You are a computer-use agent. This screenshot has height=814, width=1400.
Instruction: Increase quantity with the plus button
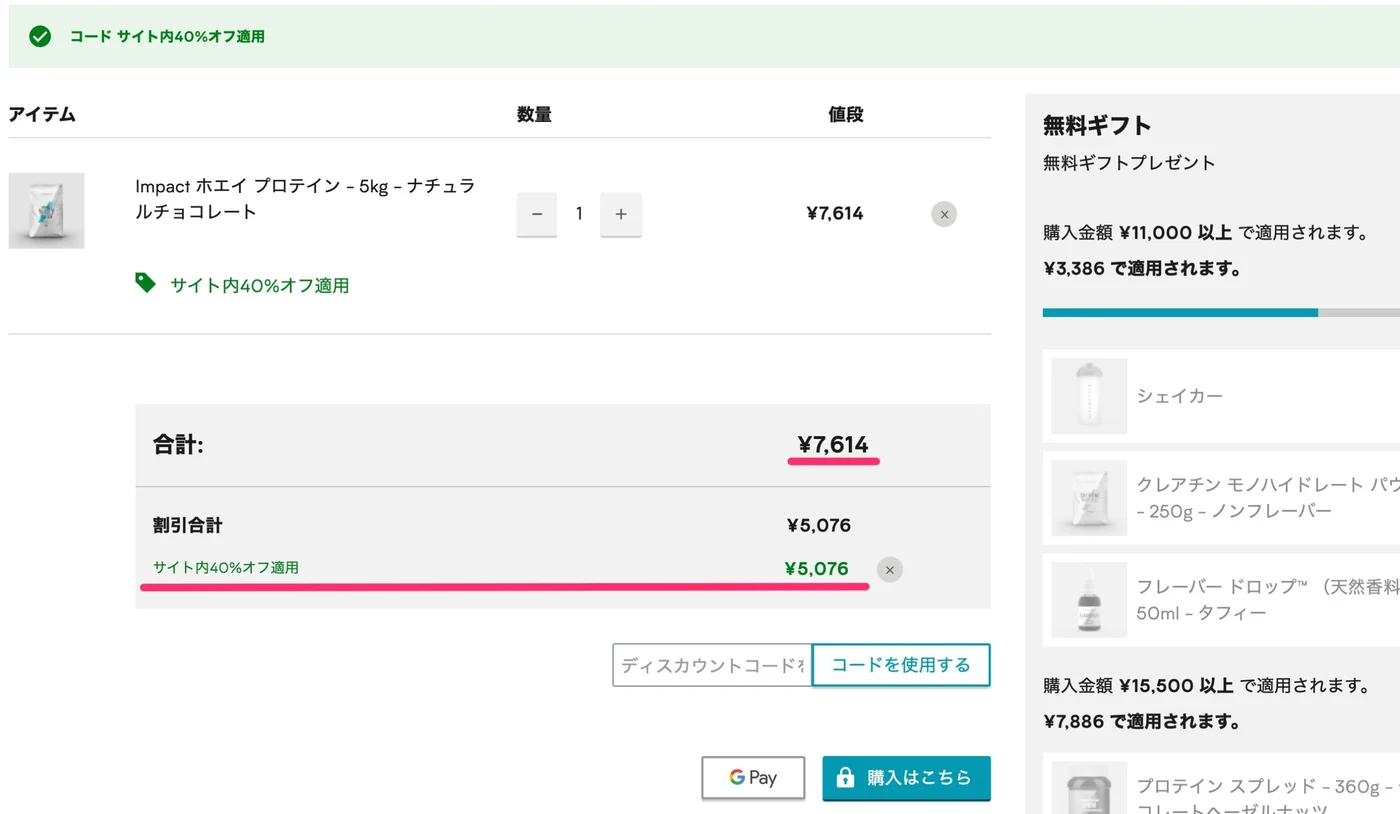[621, 214]
